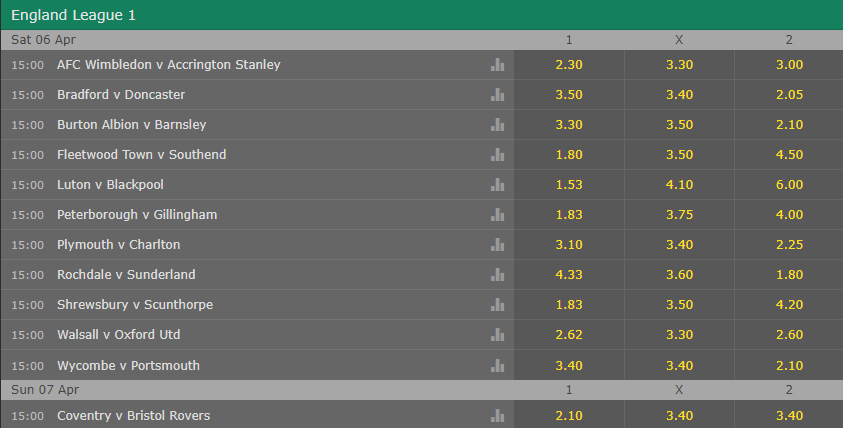Select Blackpool away win at 6.00
843x428 pixels.
click(x=789, y=184)
